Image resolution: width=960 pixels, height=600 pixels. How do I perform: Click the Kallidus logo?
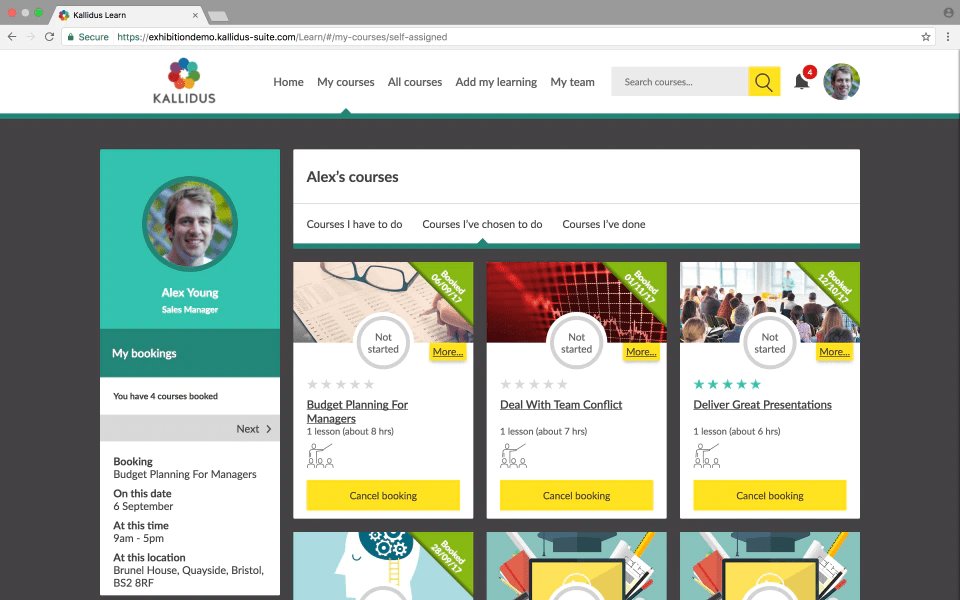[x=184, y=81]
